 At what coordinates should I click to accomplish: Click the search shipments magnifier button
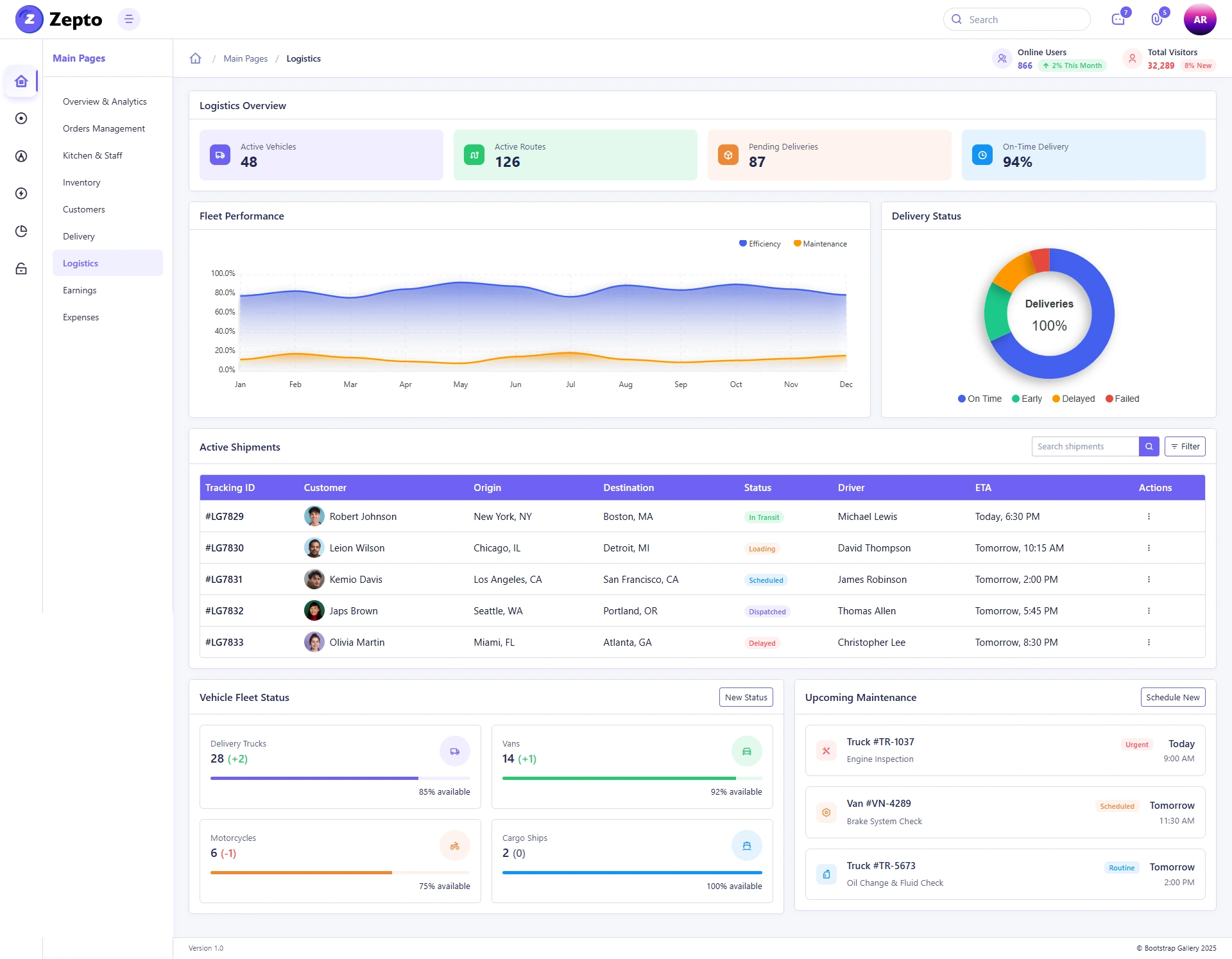pos(1149,446)
